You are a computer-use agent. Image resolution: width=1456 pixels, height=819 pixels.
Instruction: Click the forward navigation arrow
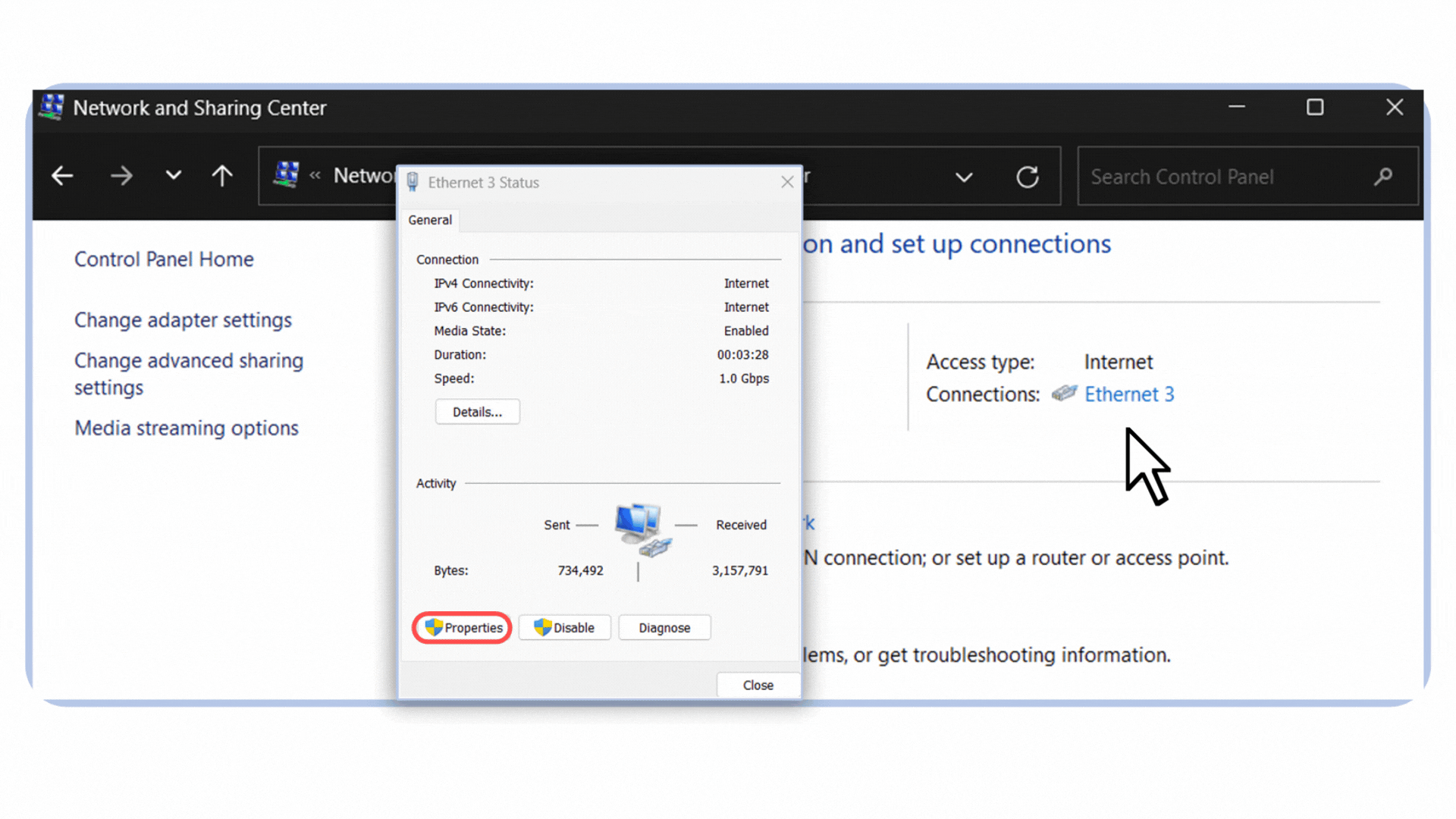tap(121, 176)
